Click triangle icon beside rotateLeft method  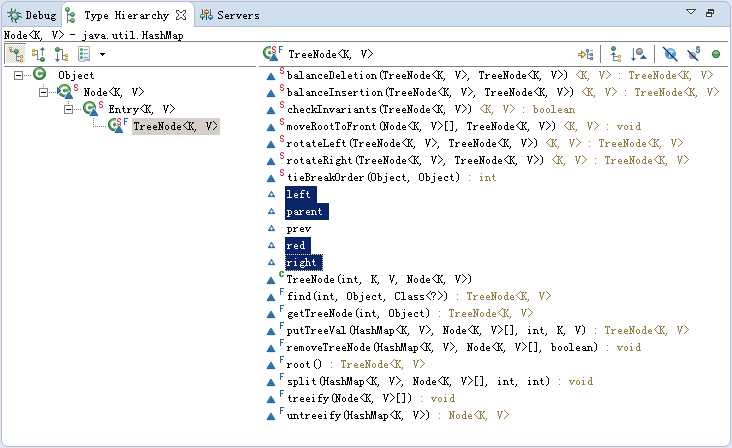pyautogui.click(x=270, y=145)
